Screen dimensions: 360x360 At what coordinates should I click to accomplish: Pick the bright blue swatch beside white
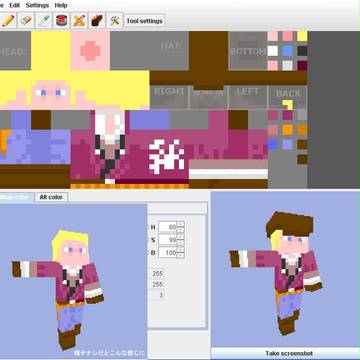pos(287,51)
